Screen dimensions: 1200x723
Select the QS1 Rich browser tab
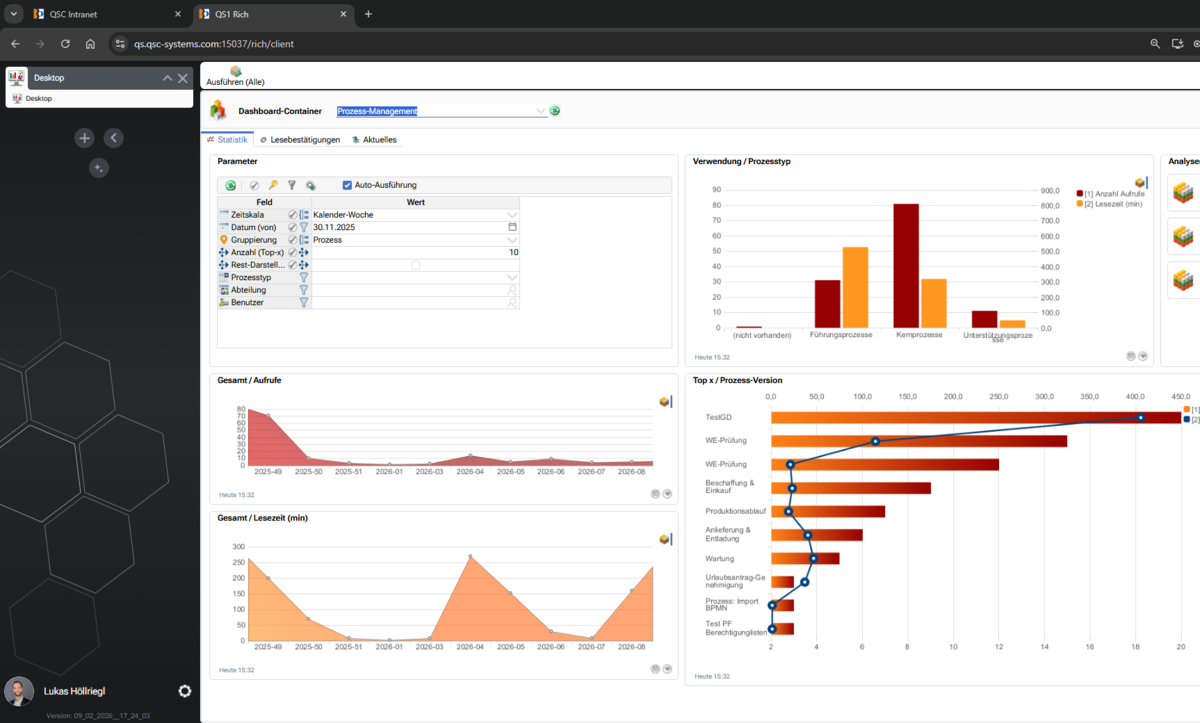[272, 14]
